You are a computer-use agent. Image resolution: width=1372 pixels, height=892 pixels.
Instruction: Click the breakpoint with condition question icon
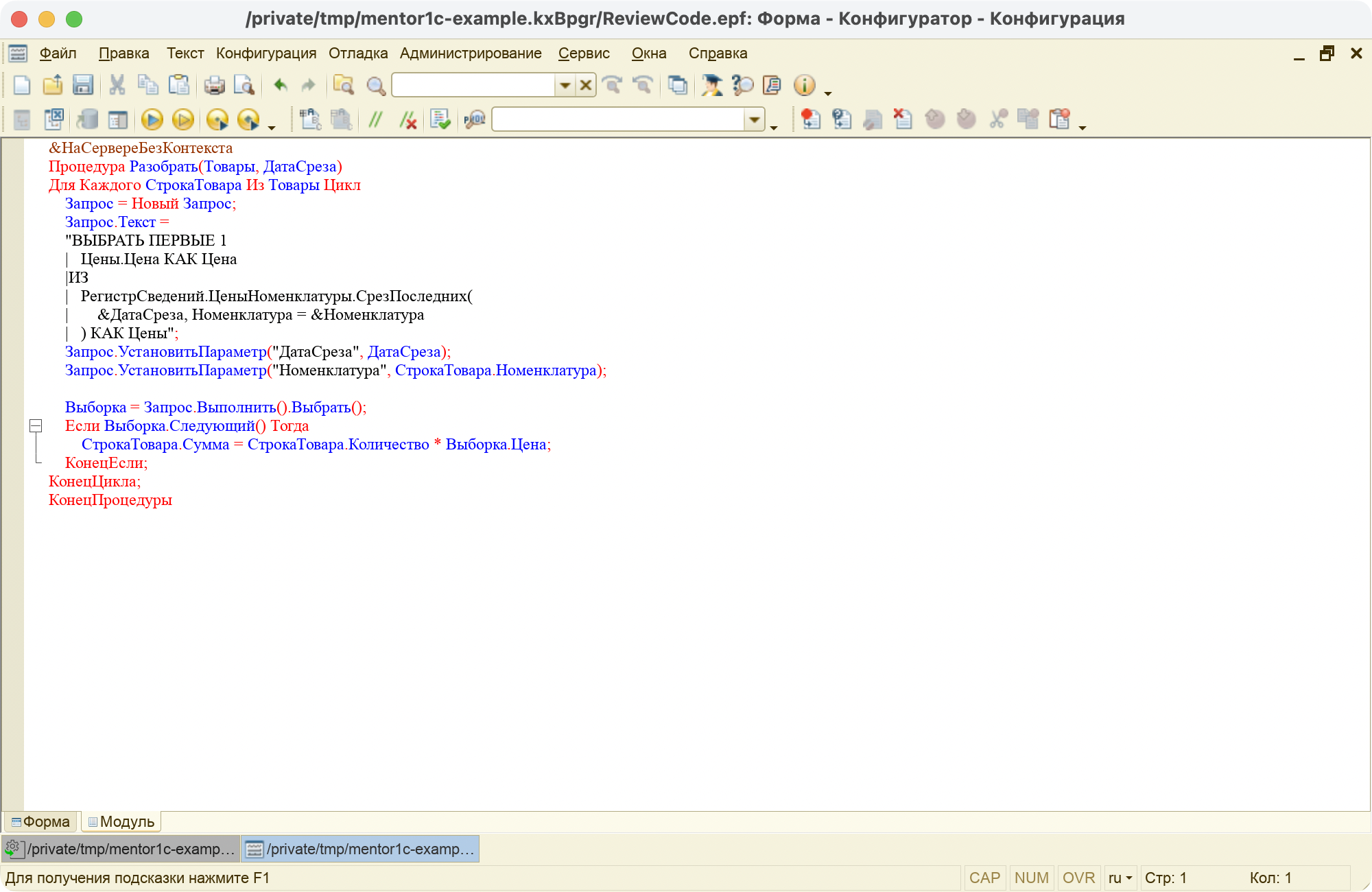[x=842, y=119]
